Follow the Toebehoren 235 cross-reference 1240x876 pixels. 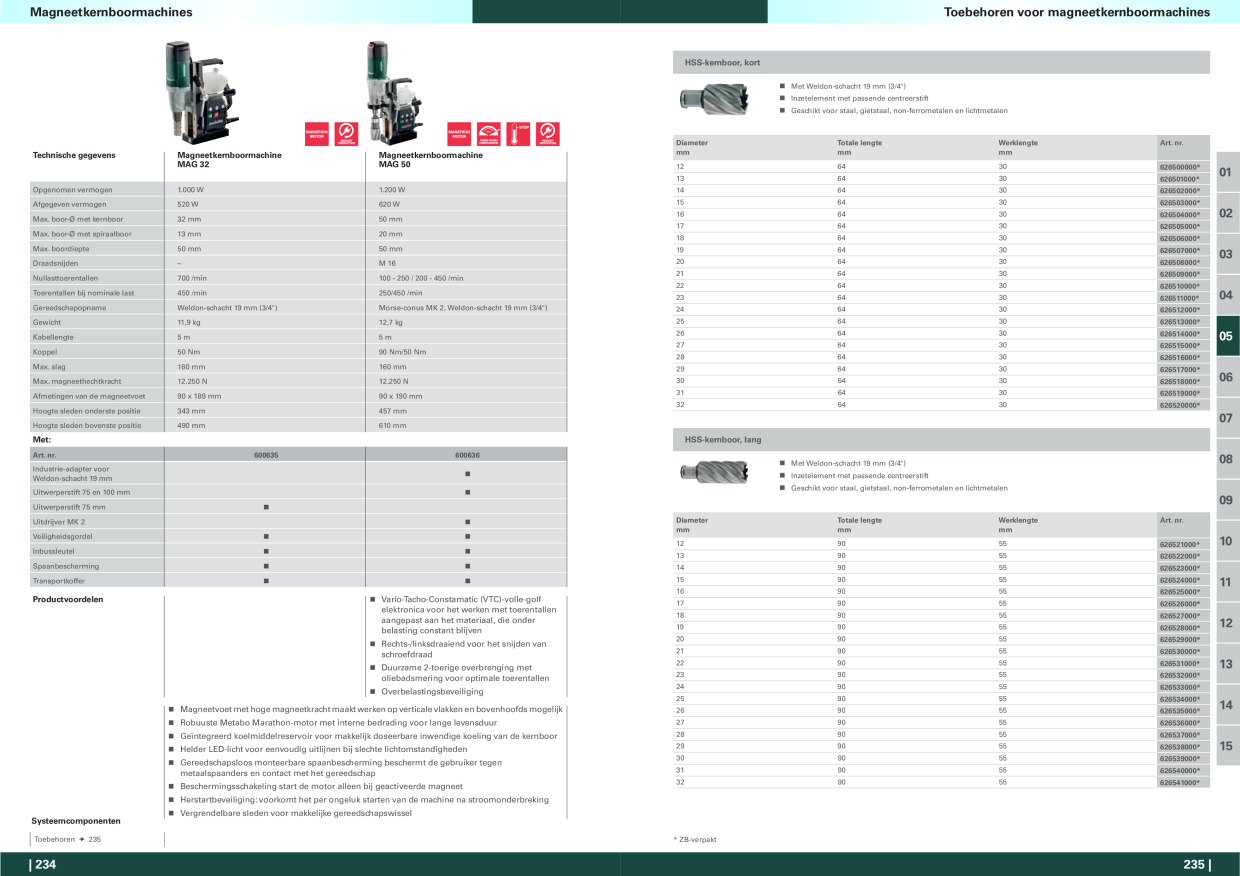[68, 839]
